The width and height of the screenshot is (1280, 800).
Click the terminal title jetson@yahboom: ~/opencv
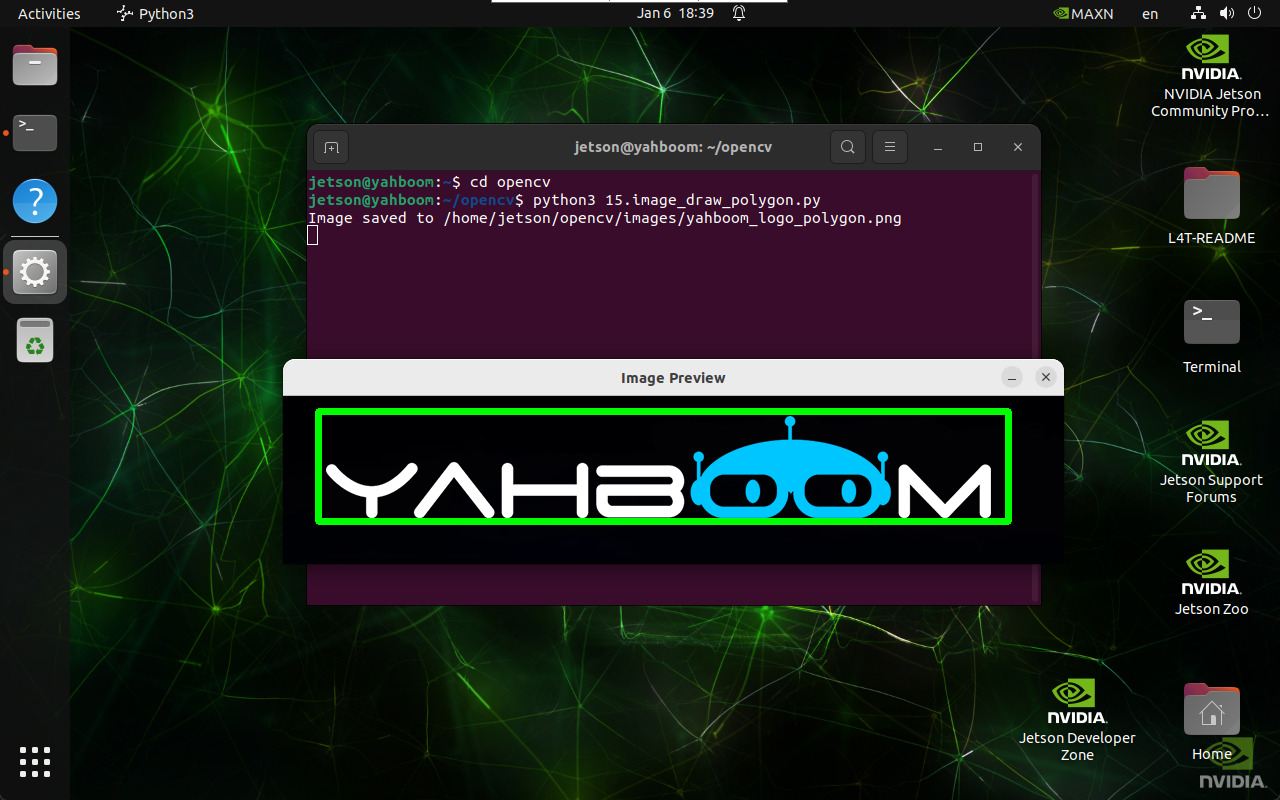[x=673, y=147]
